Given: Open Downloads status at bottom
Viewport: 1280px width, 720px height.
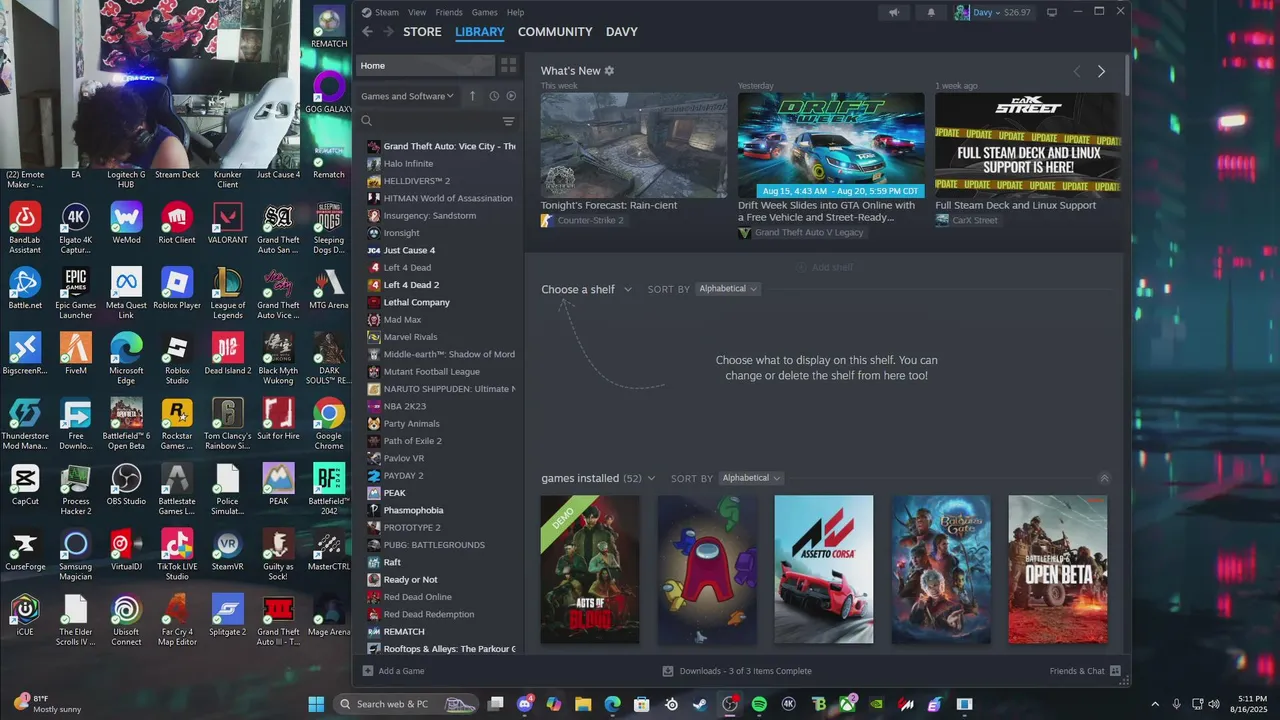Looking at the screenshot, I should (737, 671).
